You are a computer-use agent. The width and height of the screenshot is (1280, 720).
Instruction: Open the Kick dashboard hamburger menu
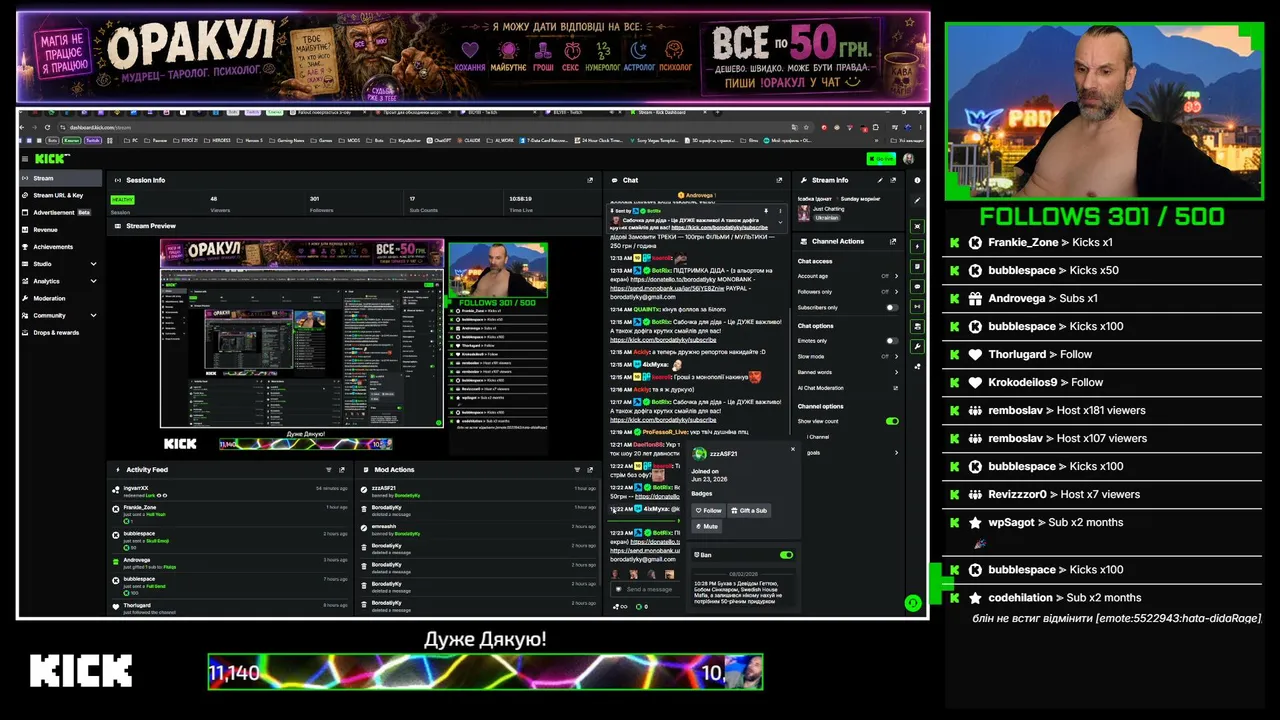pyautogui.click(x=26, y=158)
